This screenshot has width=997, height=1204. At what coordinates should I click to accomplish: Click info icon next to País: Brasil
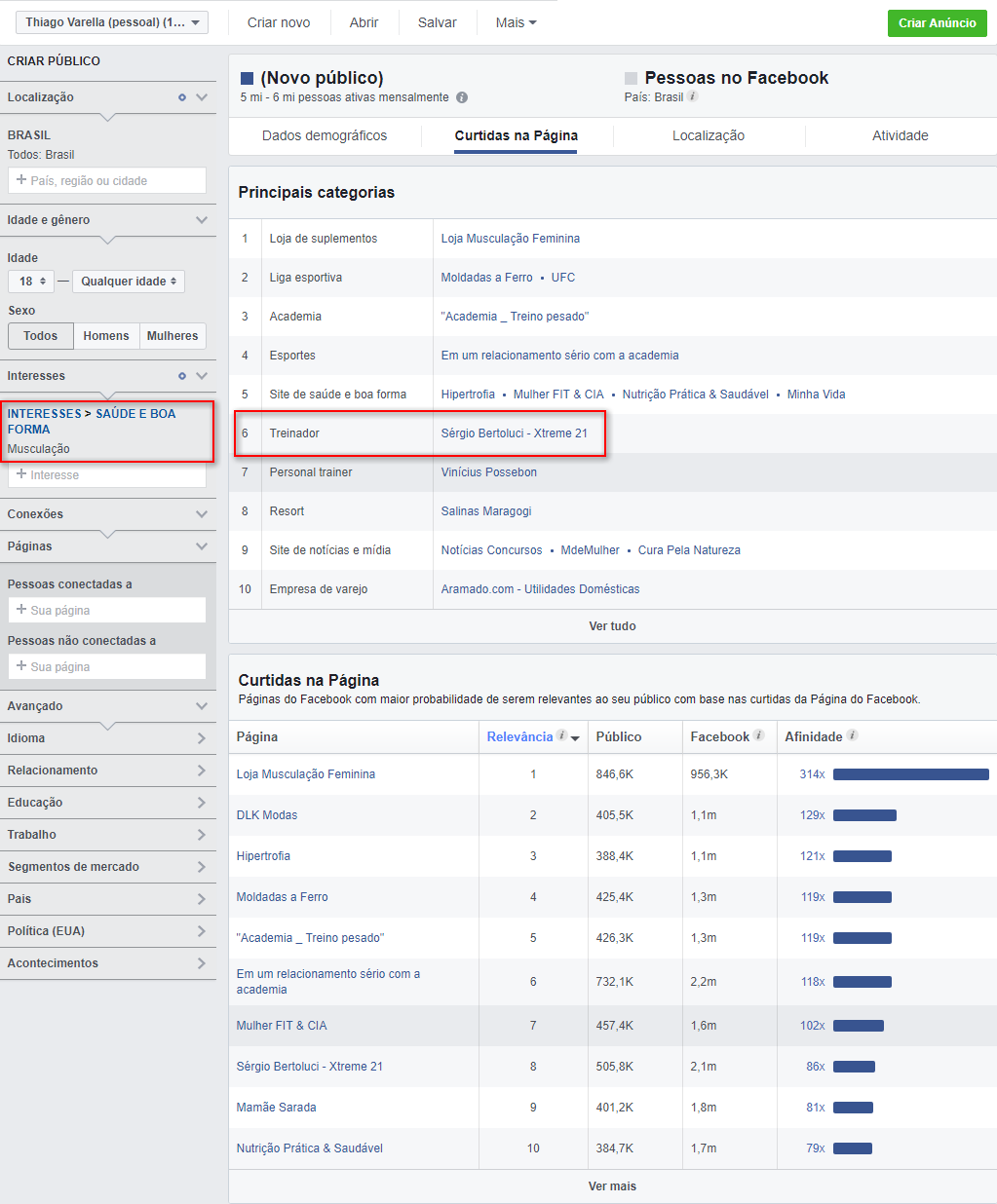pos(693,96)
